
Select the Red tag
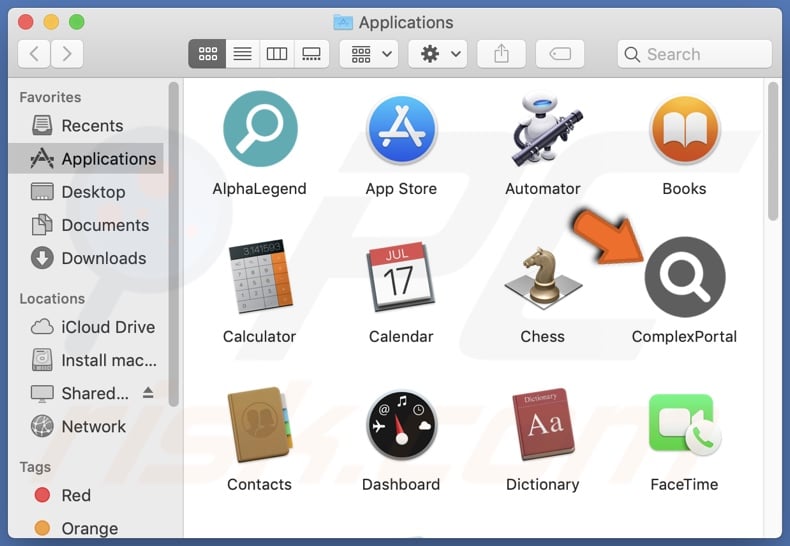86,495
